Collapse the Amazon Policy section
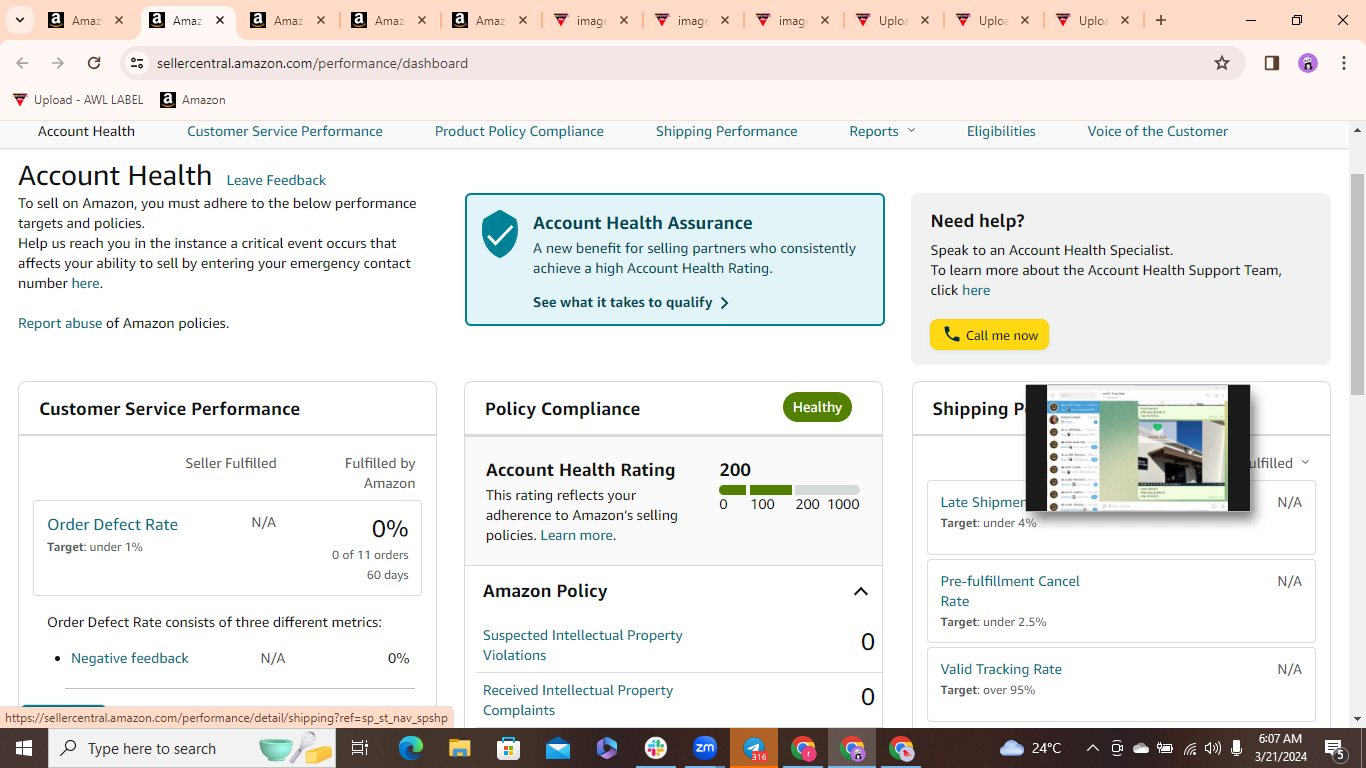 click(860, 591)
